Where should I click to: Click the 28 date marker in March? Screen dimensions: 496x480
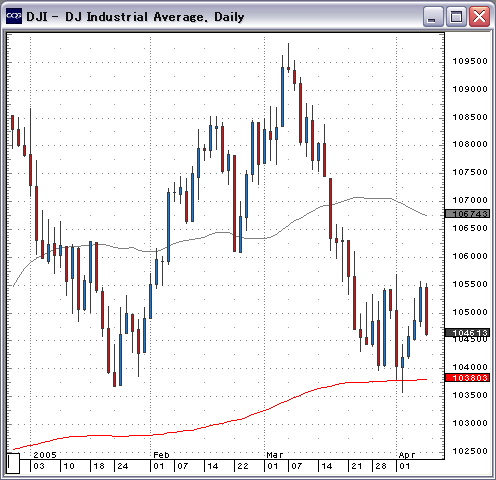[x=381, y=466]
